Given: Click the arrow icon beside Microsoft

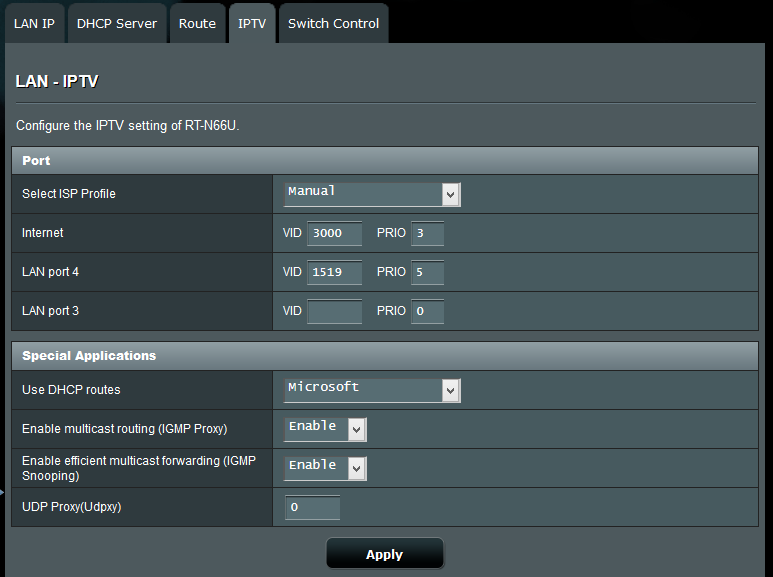Looking at the screenshot, I should click(x=451, y=391).
